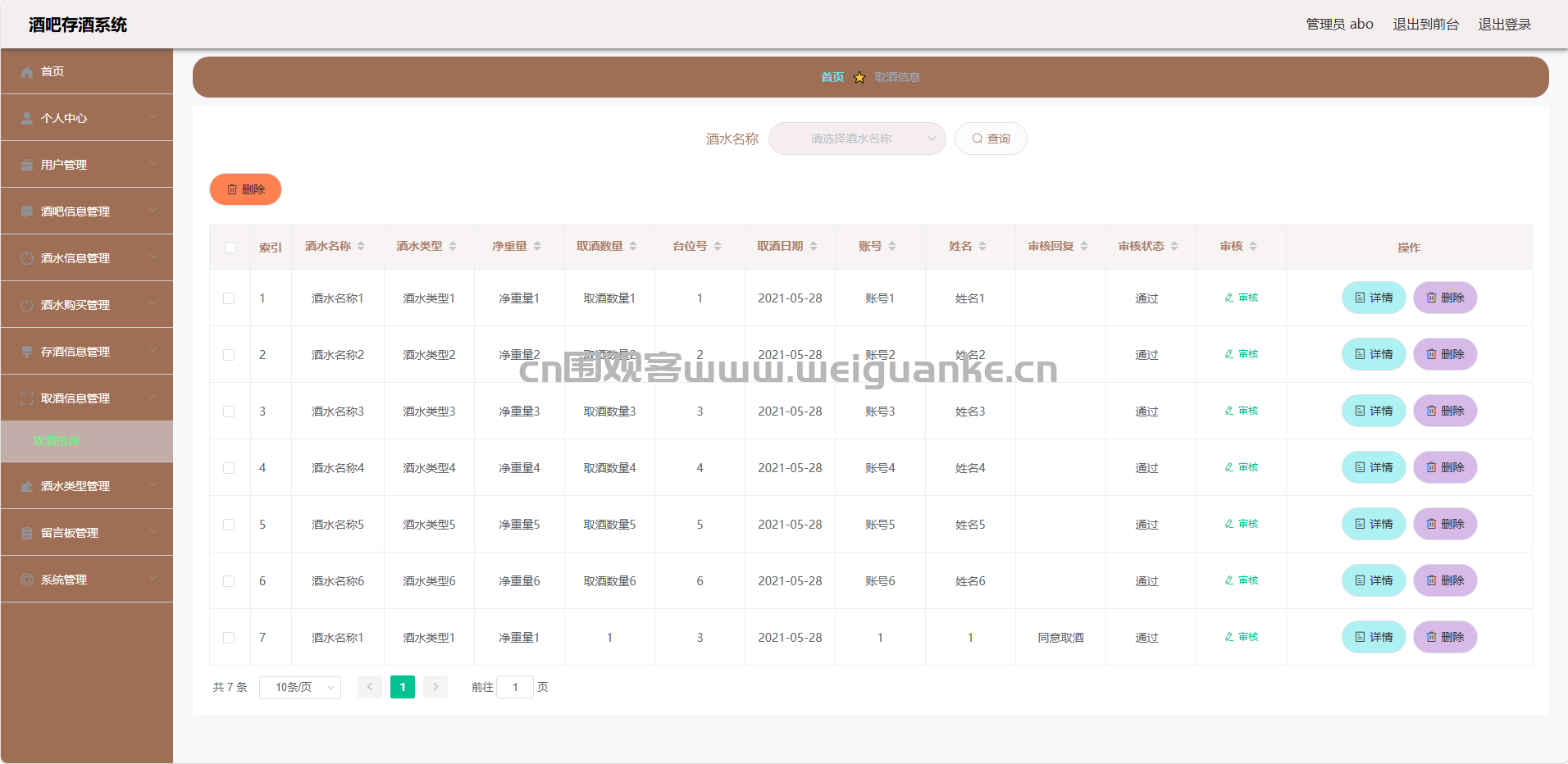Viewport: 1568px width, 764px height.
Task: Click 详情 button for row 1
Action: pos(1374,298)
